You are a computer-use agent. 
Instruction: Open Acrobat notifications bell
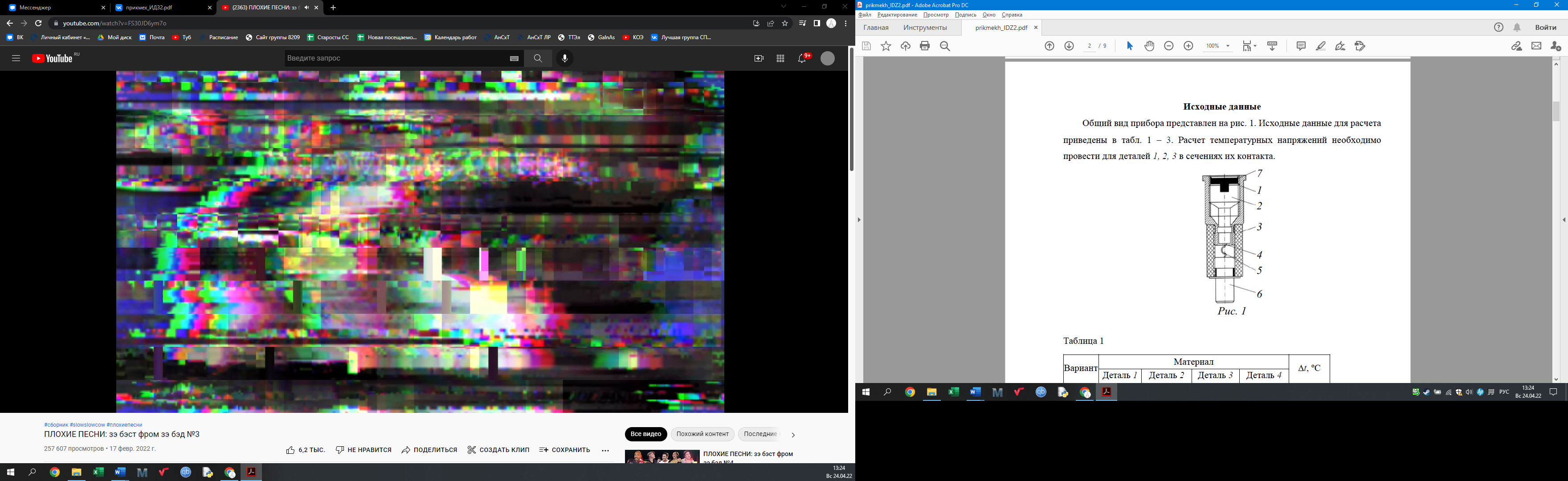point(1518,28)
